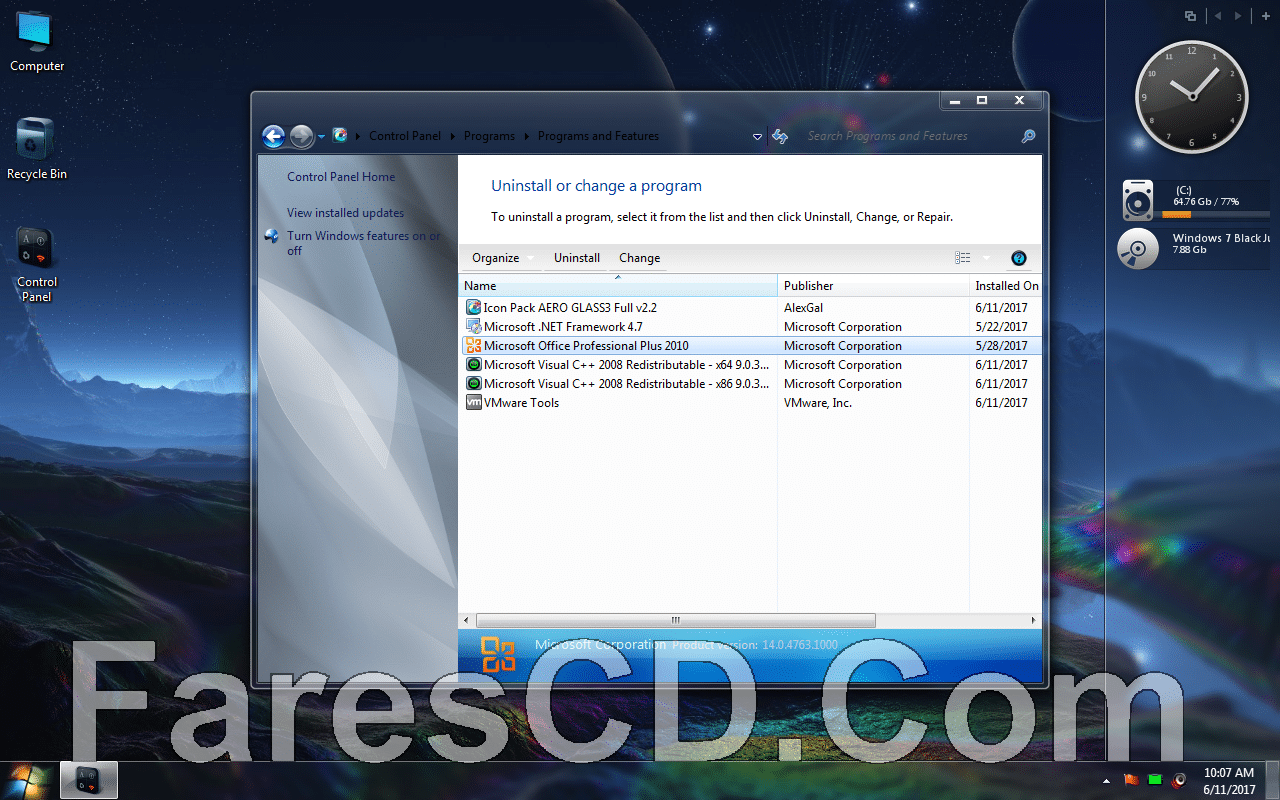Sort list by Name column header
This screenshot has height=800, width=1280.
pos(618,286)
